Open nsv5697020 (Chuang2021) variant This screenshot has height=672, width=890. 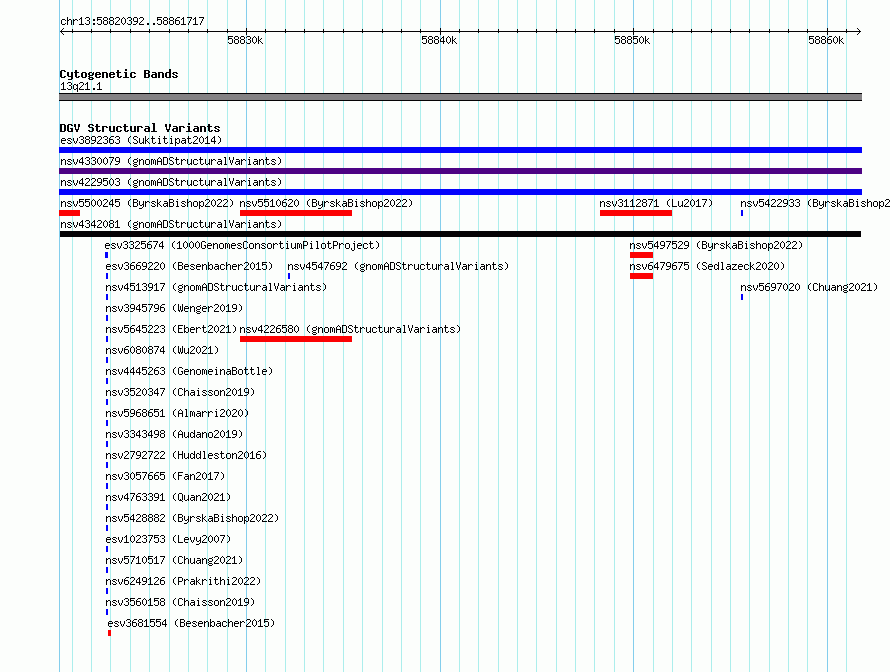[x=809, y=287]
